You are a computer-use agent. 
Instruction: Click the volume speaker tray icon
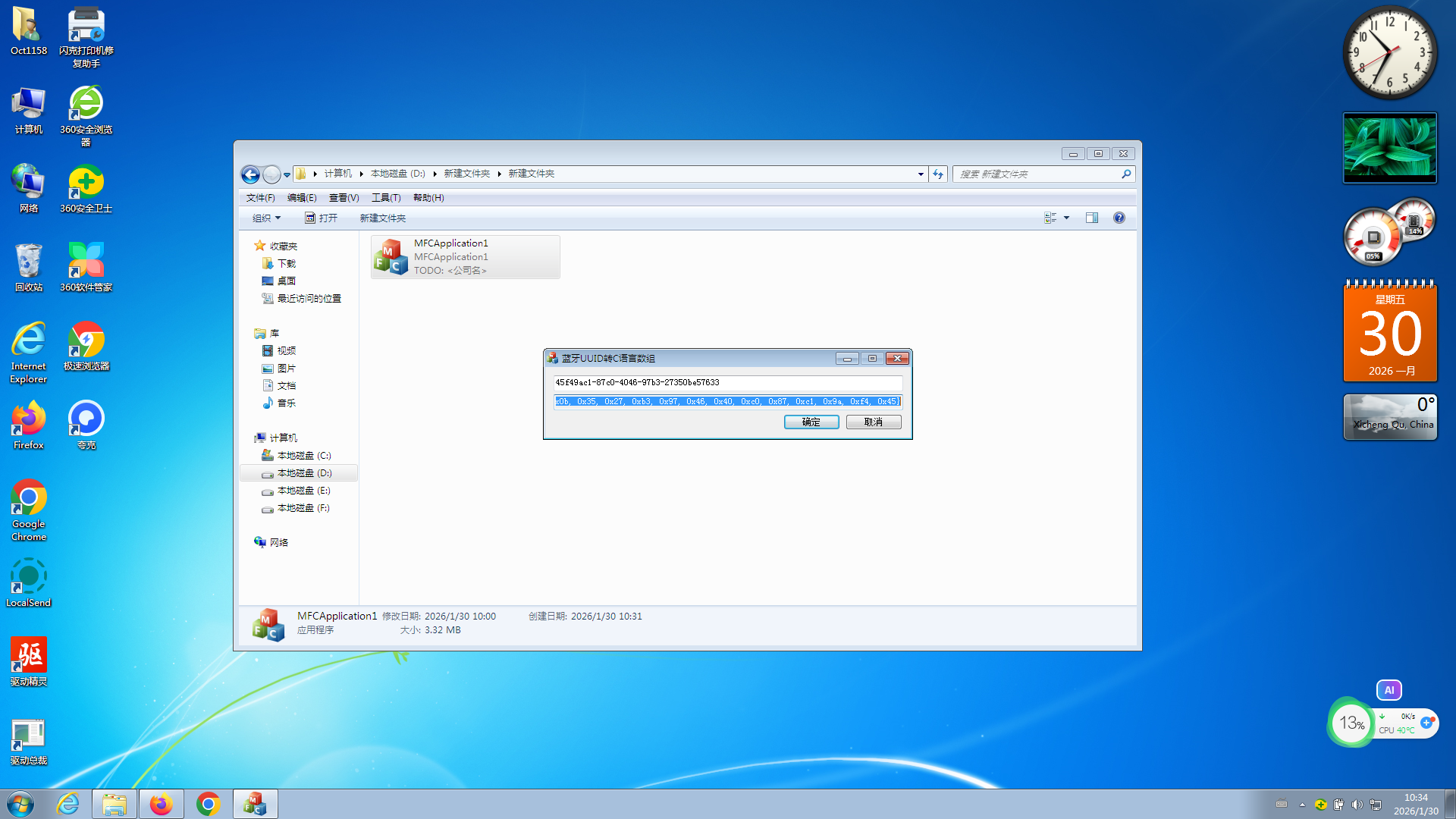pos(1357,805)
